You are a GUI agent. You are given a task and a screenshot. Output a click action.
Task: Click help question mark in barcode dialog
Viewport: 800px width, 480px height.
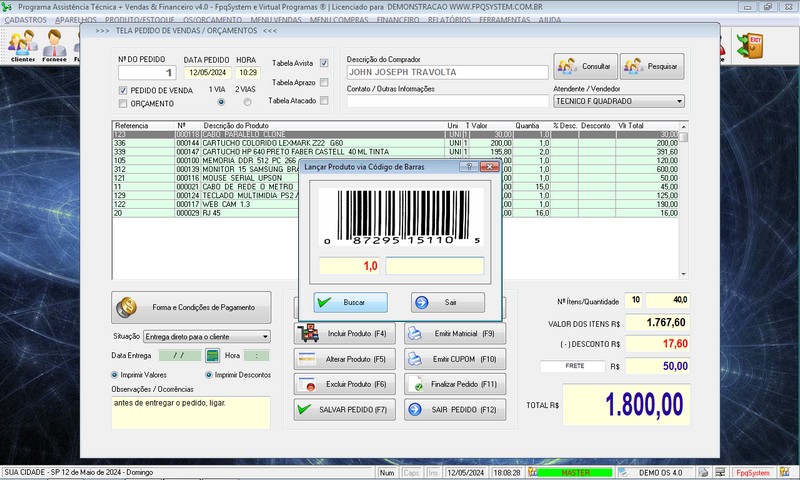469,167
